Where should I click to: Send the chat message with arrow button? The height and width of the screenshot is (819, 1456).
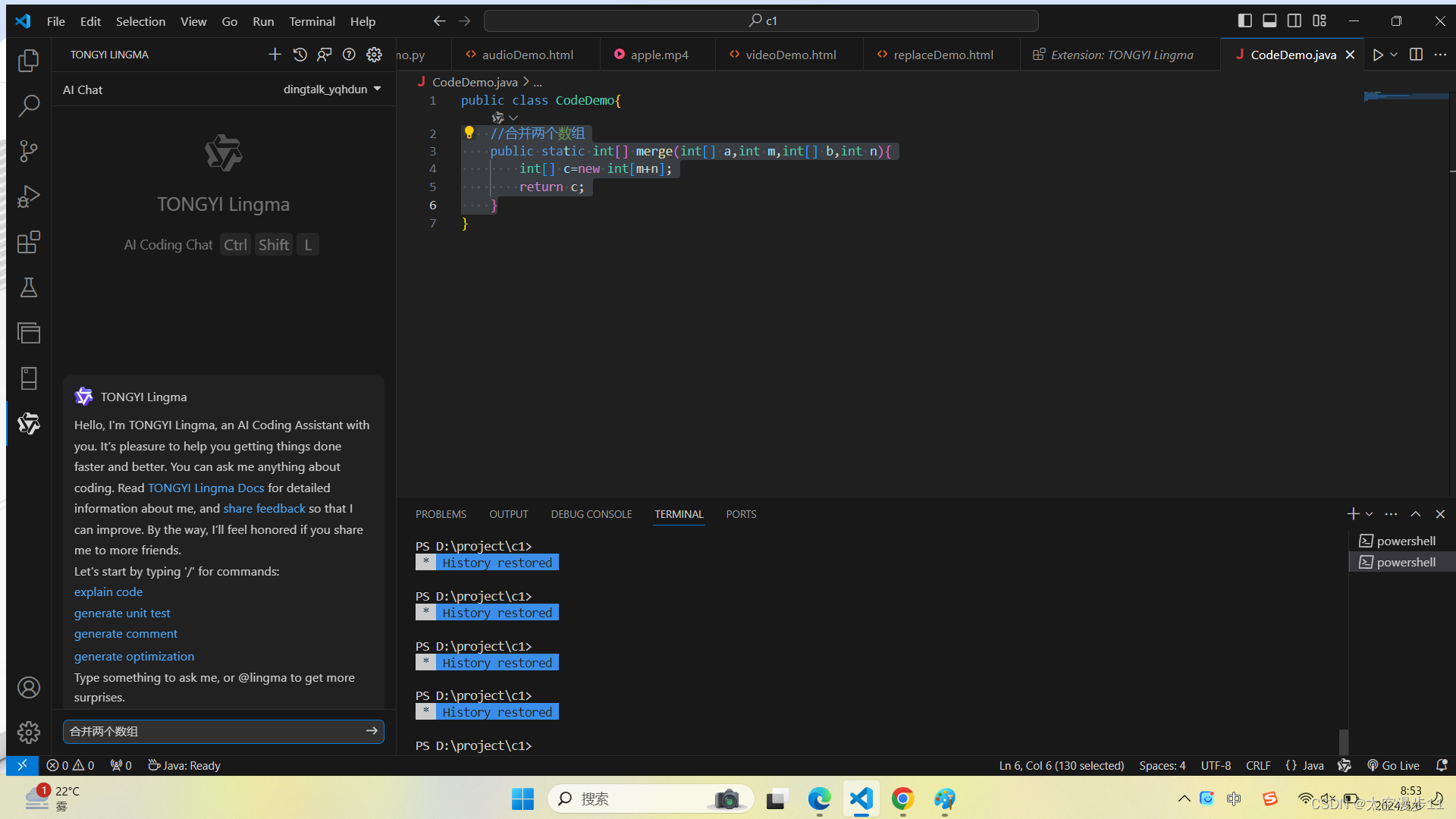click(x=372, y=731)
